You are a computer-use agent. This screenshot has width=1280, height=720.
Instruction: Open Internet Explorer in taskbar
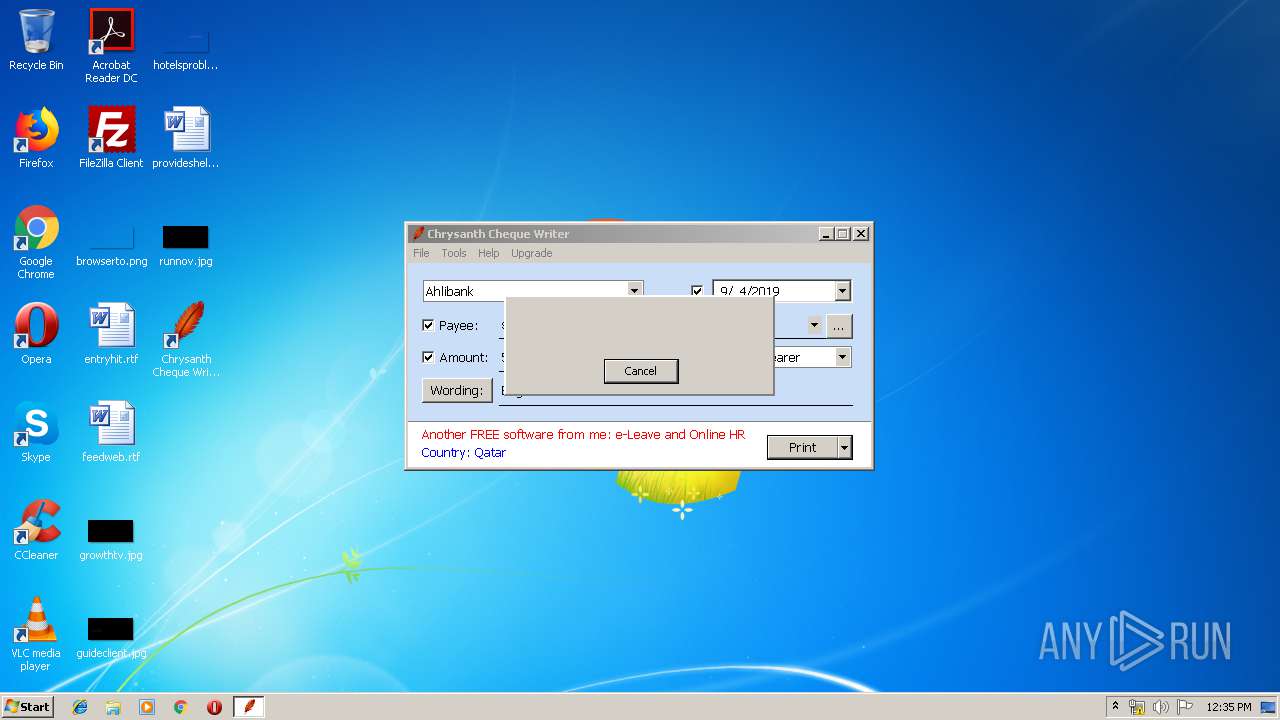[x=80, y=707]
